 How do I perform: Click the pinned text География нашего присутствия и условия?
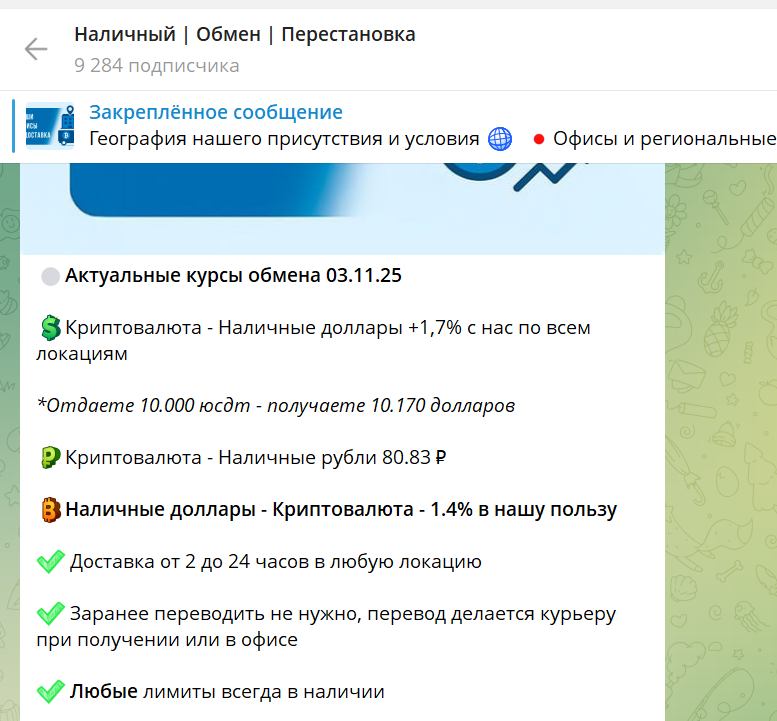(284, 139)
